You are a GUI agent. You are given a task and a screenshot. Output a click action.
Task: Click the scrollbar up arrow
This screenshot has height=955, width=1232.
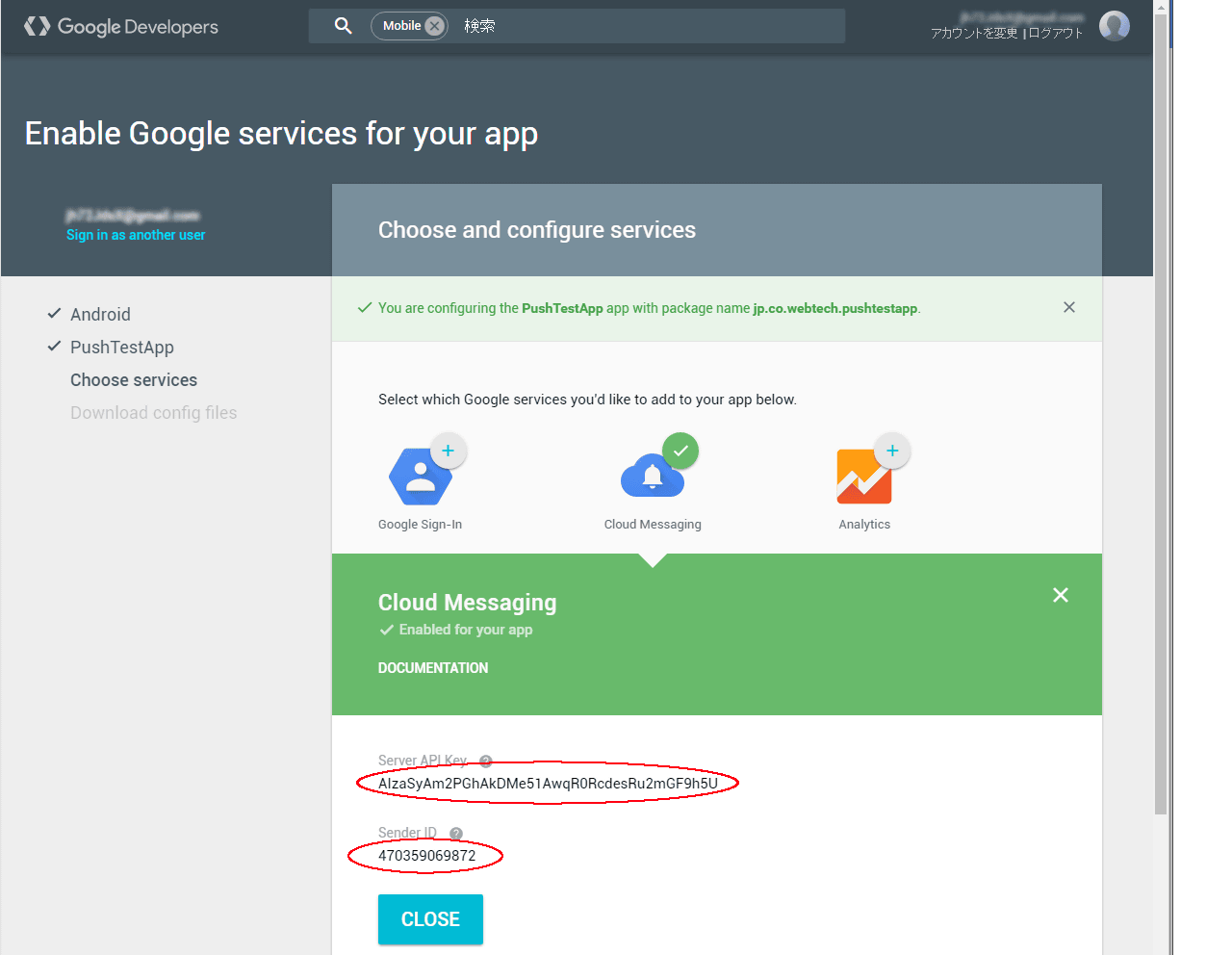(x=1161, y=7)
